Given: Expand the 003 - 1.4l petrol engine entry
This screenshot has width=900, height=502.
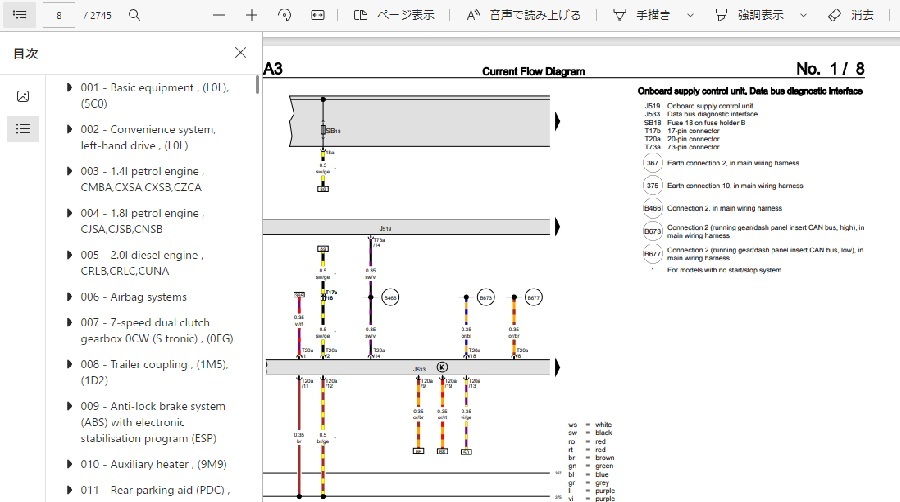Looking at the screenshot, I should tap(69, 172).
